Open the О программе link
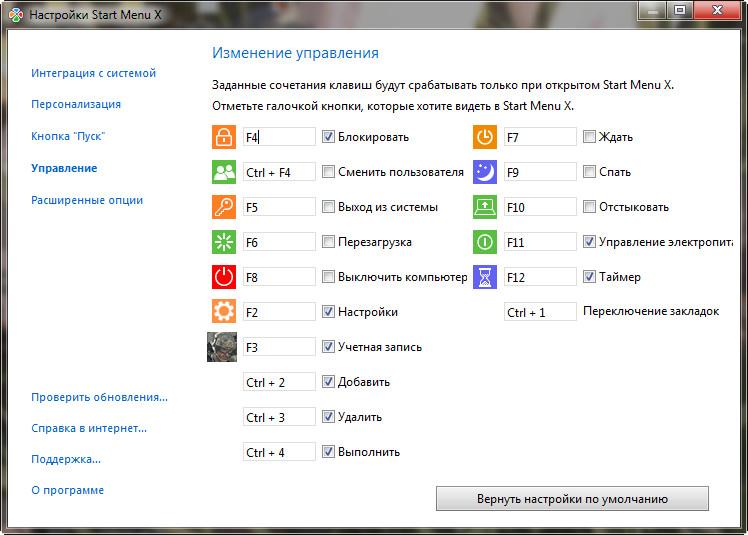 pos(67,490)
